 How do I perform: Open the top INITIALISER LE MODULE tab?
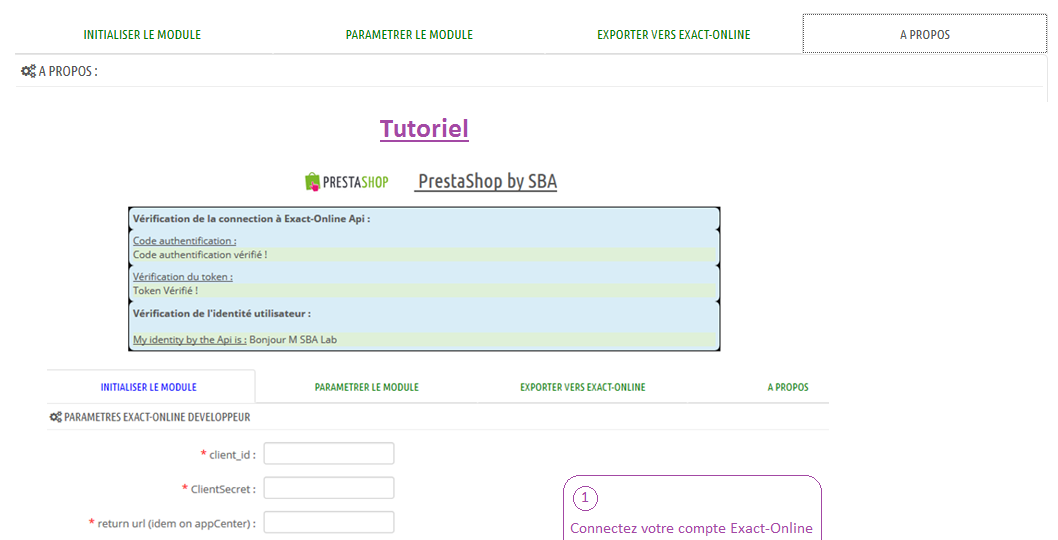tap(142, 34)
